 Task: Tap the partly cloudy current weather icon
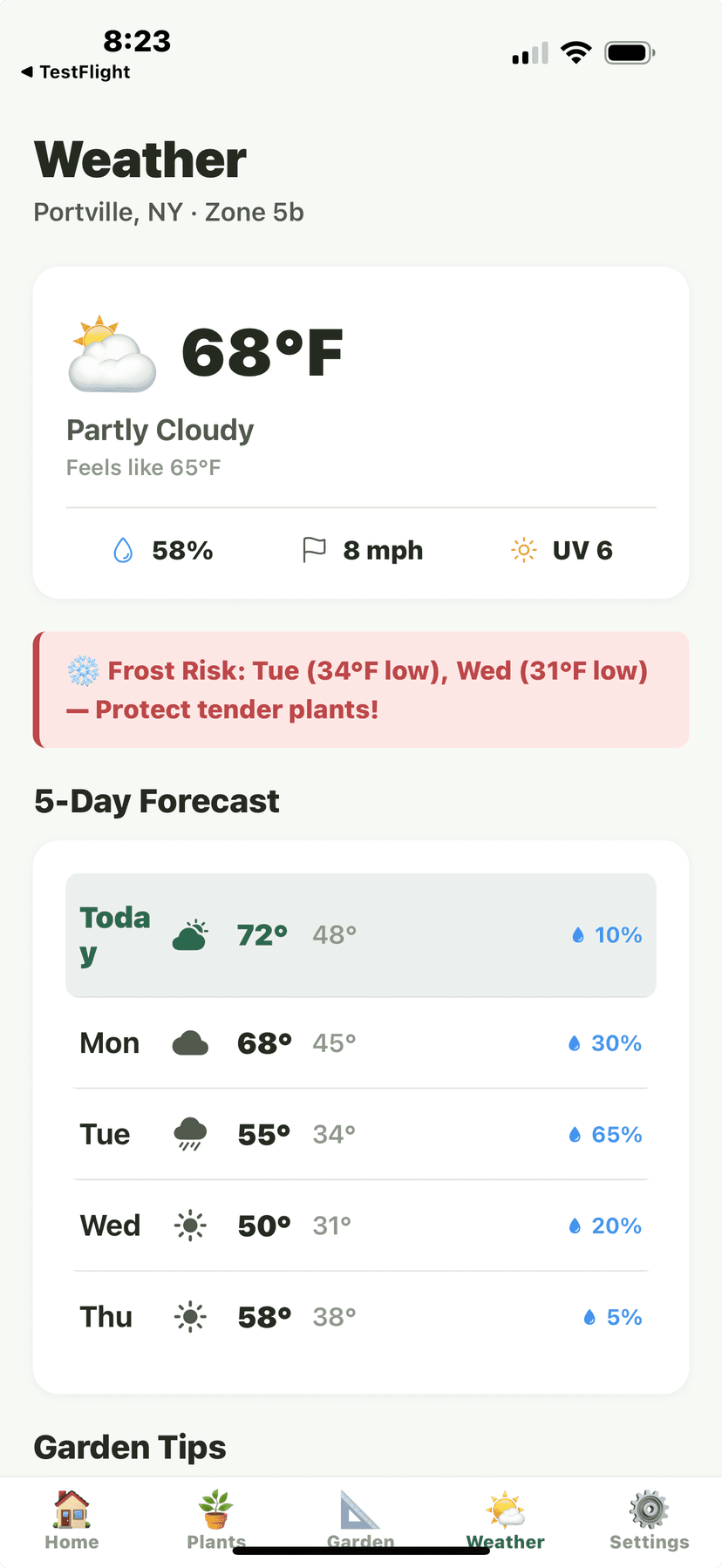click(112, 354)
